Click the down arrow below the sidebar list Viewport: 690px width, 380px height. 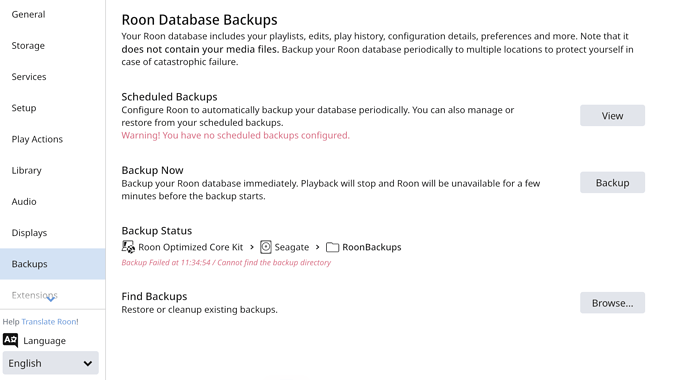pyautogui.click(x=51, y=300)
